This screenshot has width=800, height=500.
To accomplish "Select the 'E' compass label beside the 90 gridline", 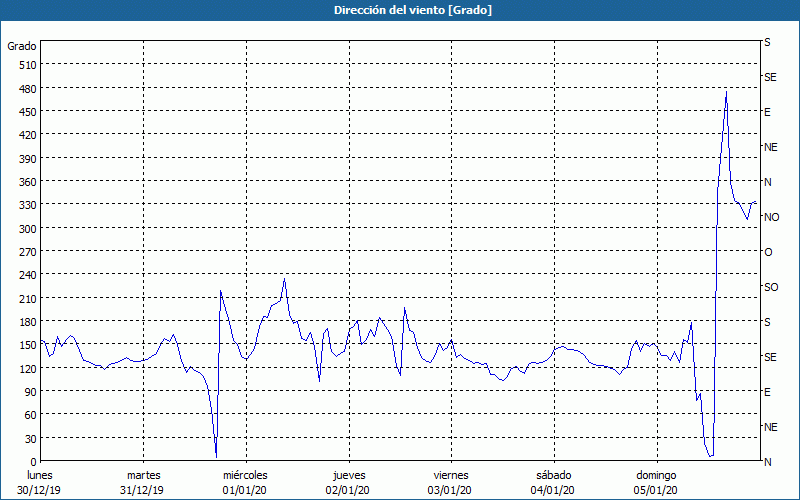I will click(x=767, y=392).
